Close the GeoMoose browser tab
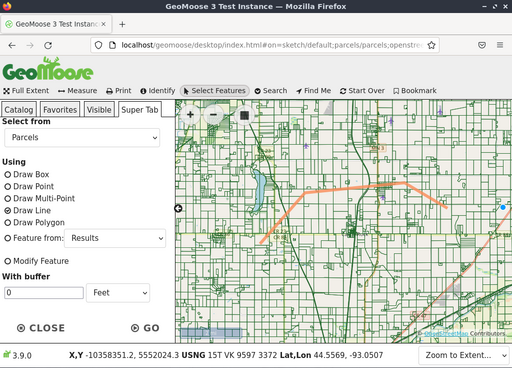Viewport: 512px width, 368px height. [104, 24]
